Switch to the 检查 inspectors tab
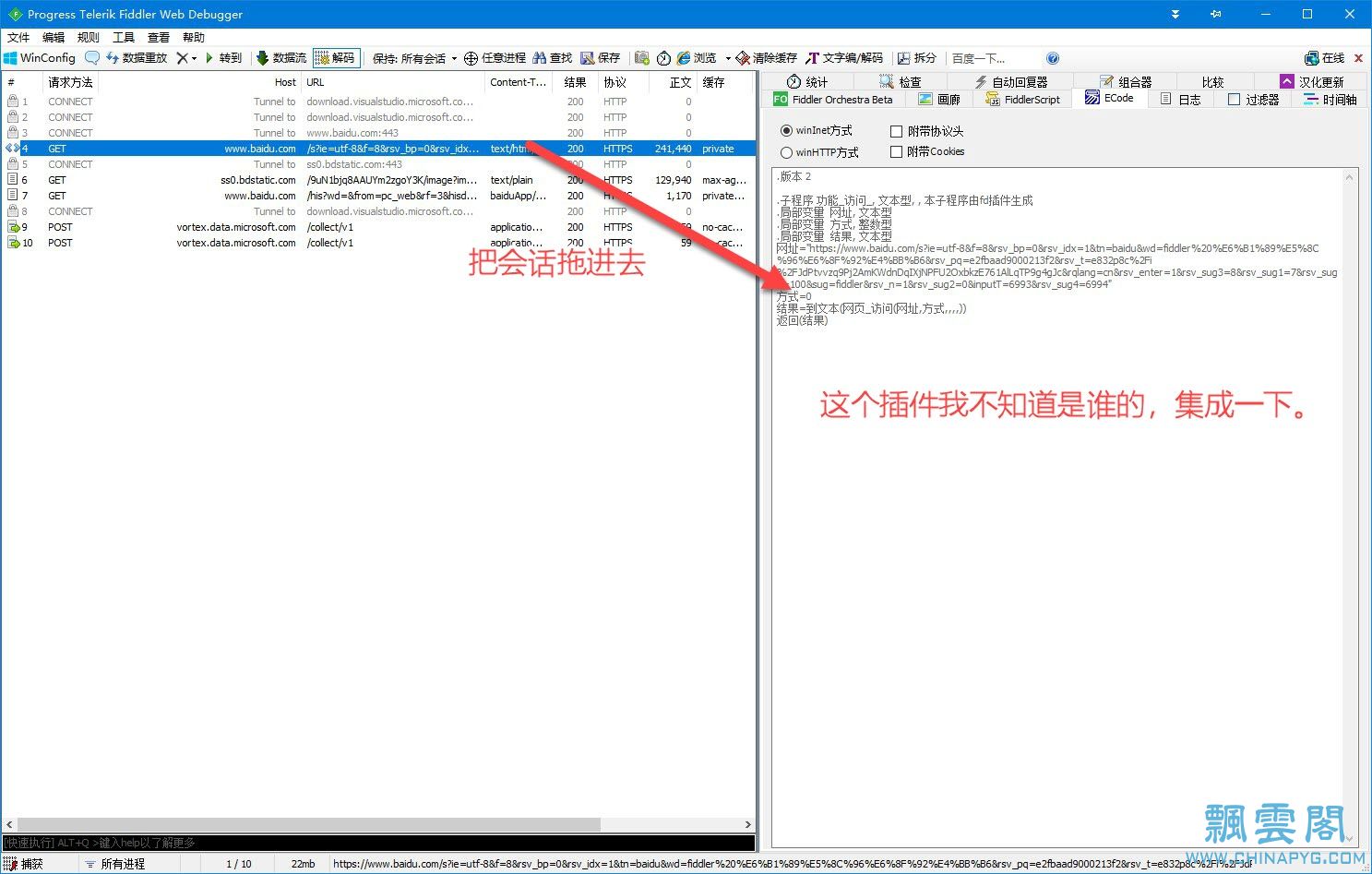 tap(901, 82)
